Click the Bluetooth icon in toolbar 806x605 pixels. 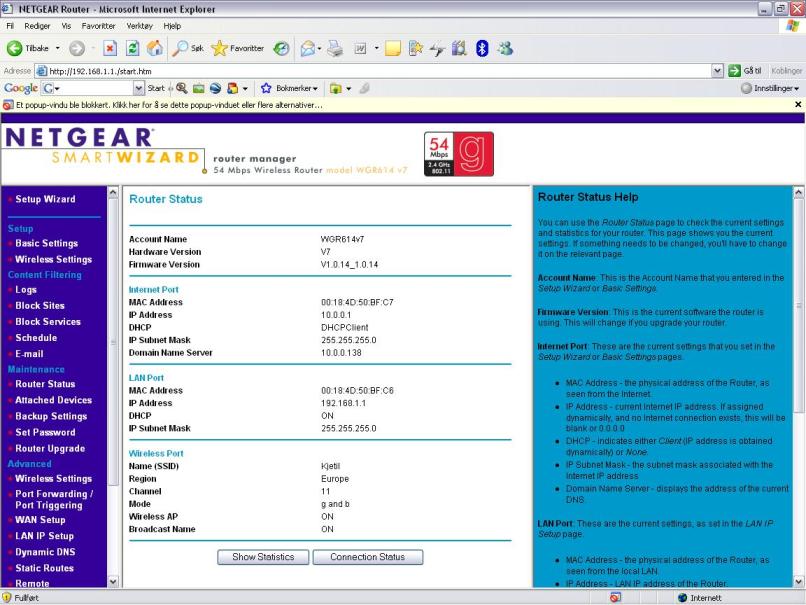[482, 48]
